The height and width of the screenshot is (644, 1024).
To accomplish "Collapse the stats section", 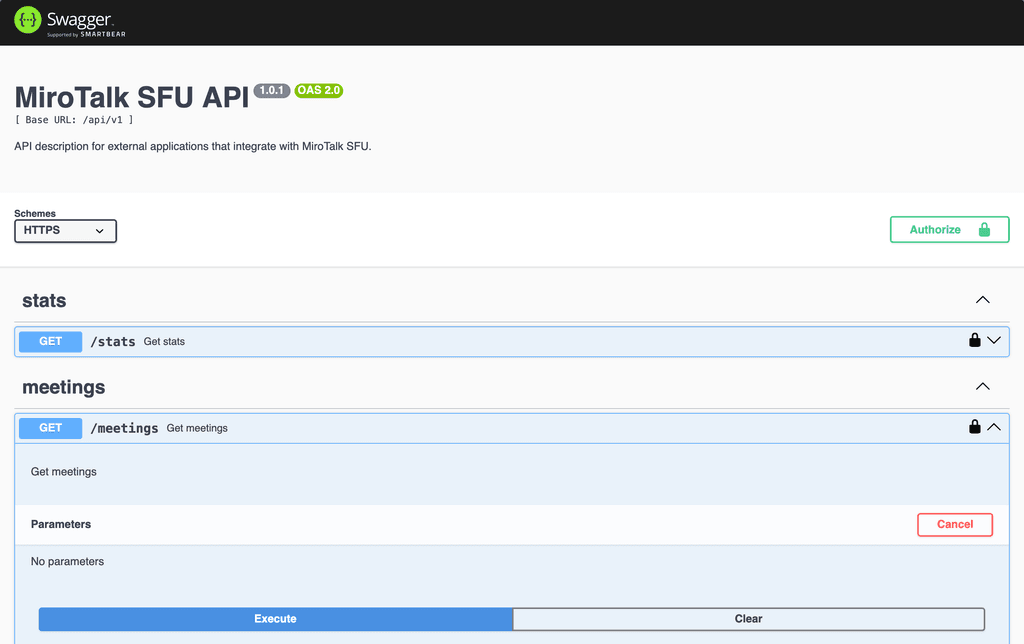I will tap(982, 300).
